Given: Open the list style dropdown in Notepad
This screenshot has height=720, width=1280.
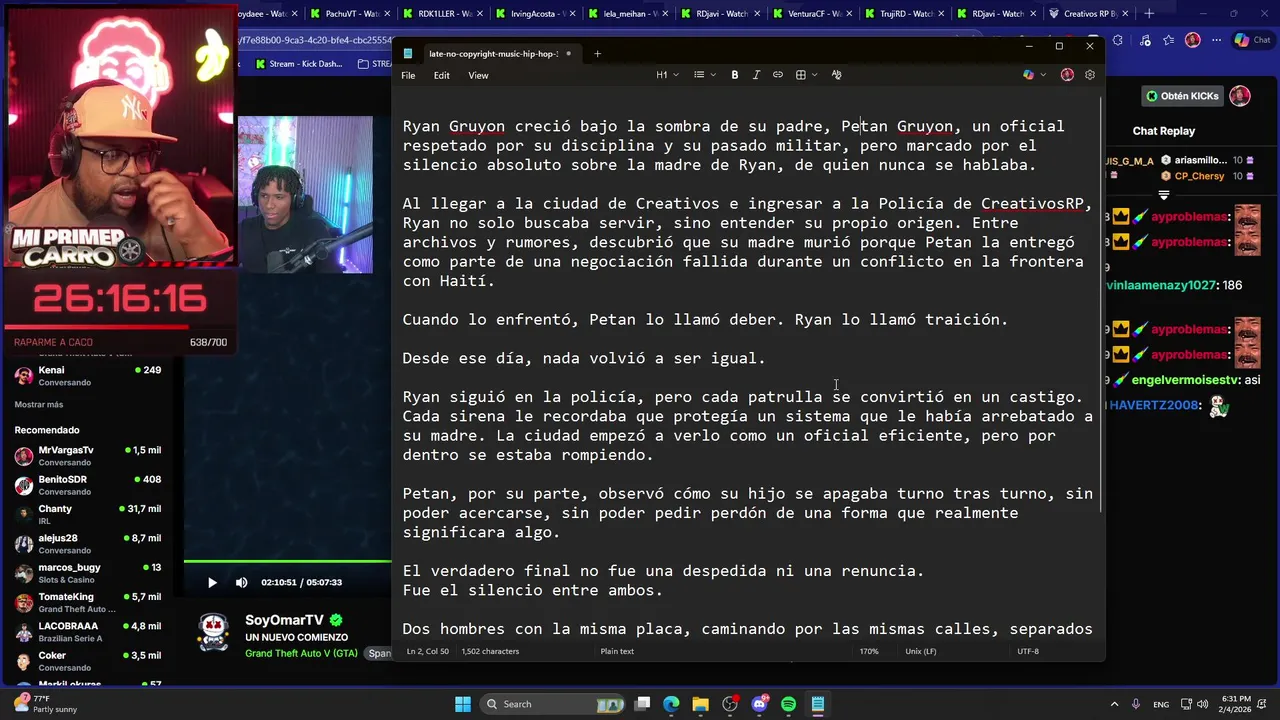Looking at the screenshot, I should pyautogui.click(x=704, y=75).
